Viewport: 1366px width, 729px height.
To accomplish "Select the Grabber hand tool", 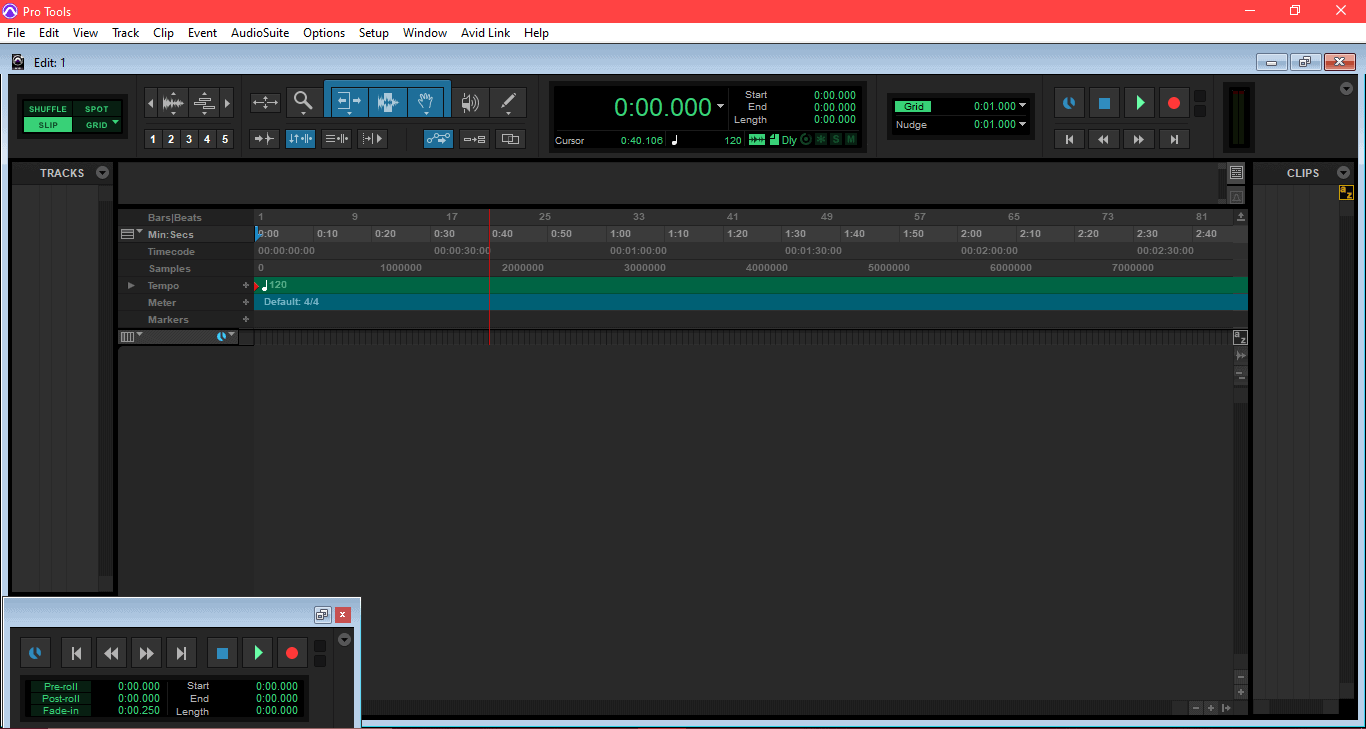I will click(x=426, y=101).
